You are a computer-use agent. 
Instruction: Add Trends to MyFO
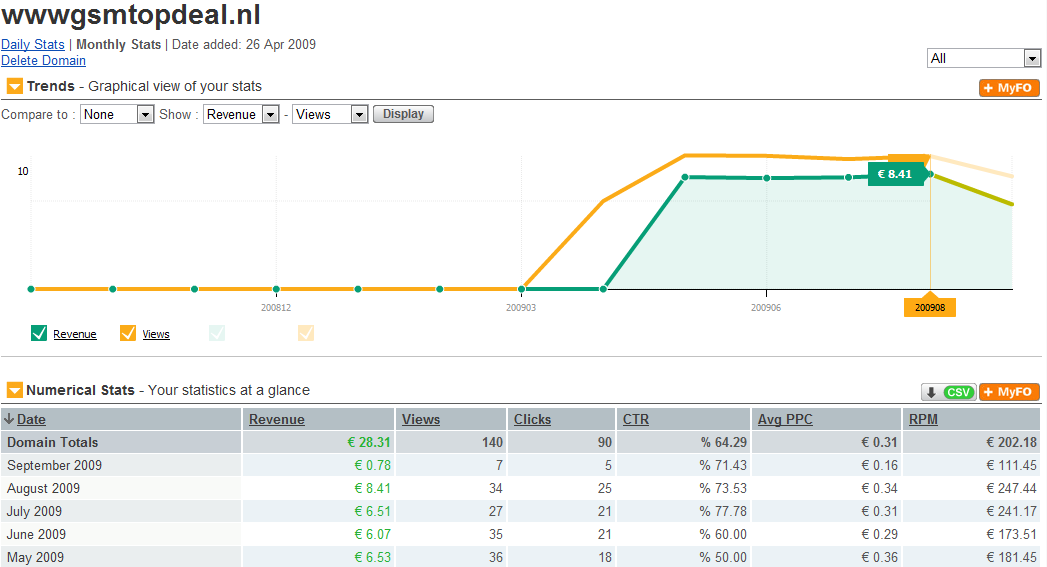pos(1010,87)
